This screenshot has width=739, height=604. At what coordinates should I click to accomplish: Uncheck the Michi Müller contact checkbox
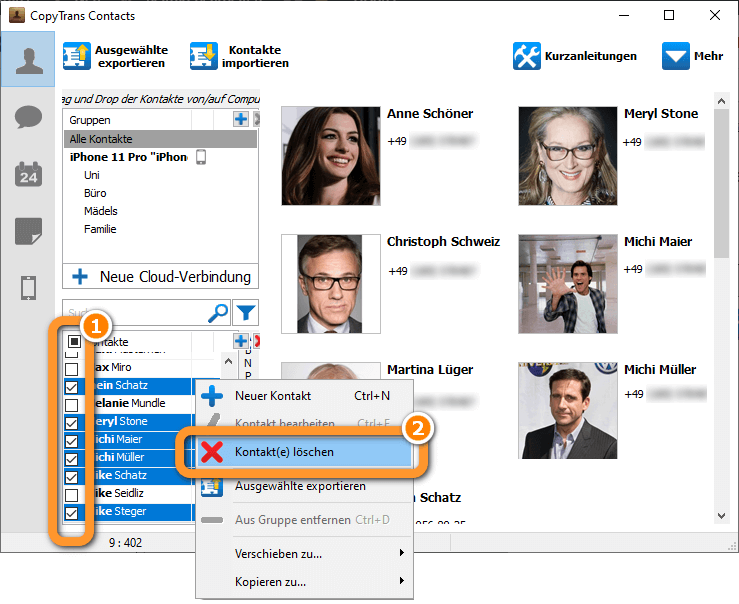(72, 458)
